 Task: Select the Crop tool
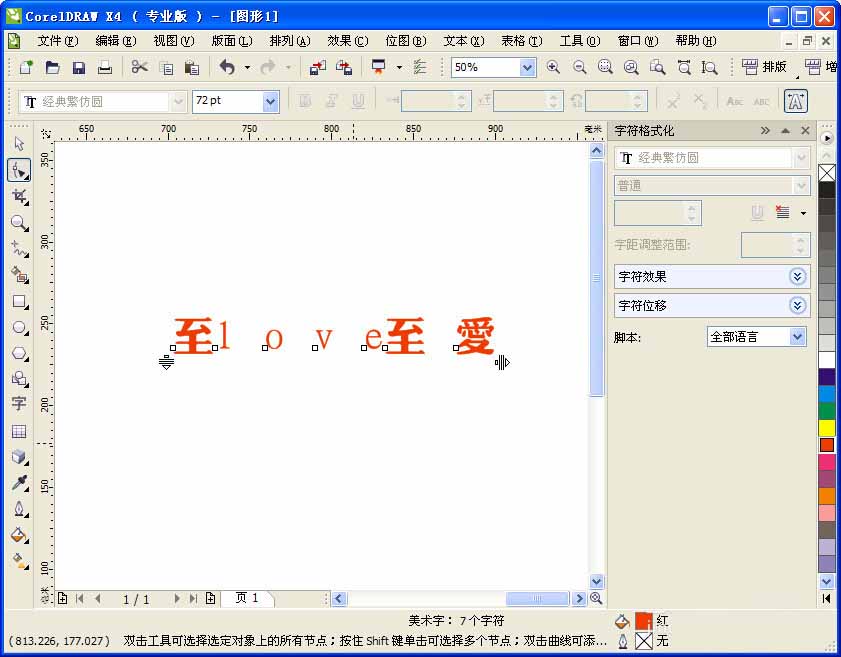click(x=19, y=197)
